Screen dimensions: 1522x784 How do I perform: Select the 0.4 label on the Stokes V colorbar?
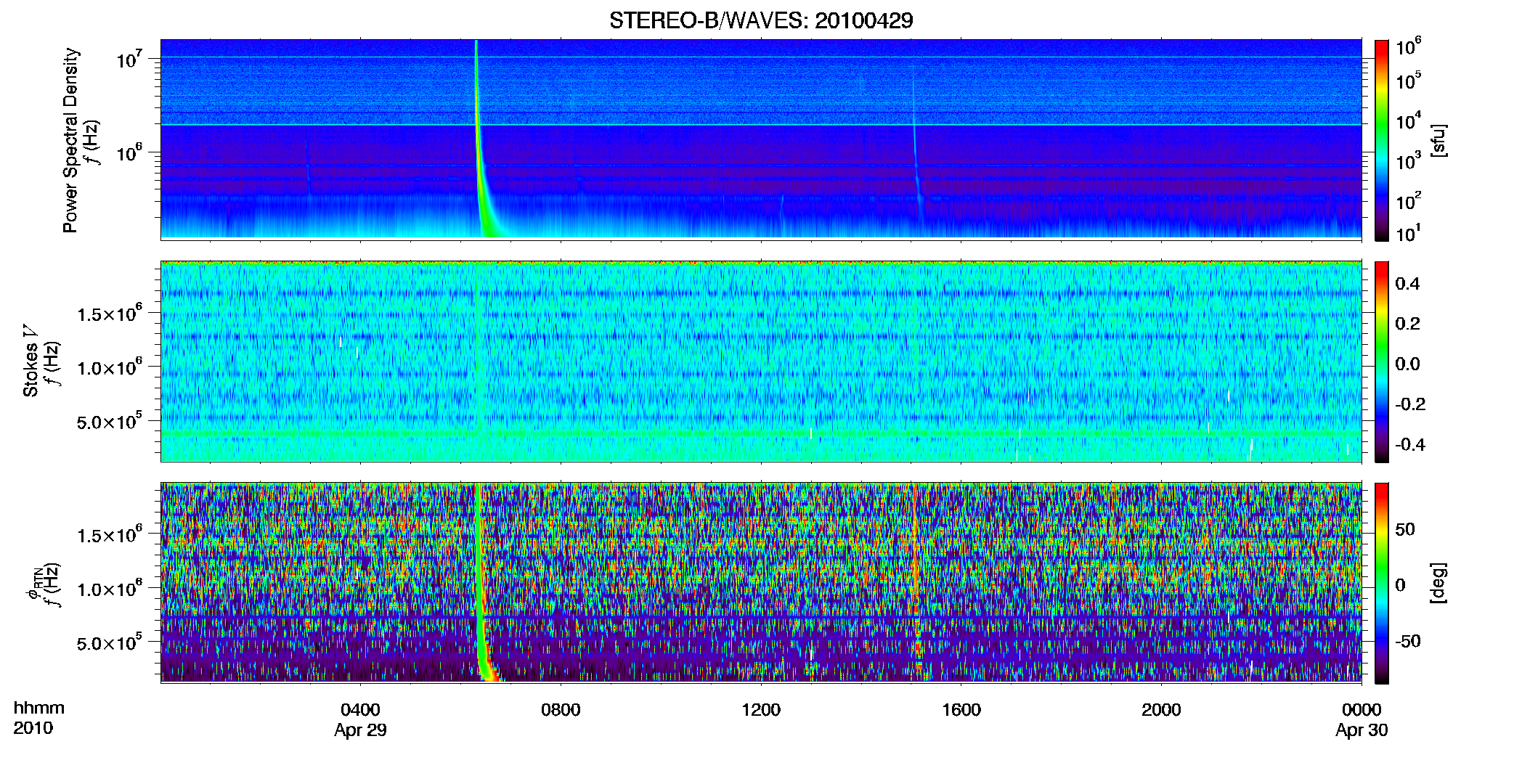tap(1407, 284)
